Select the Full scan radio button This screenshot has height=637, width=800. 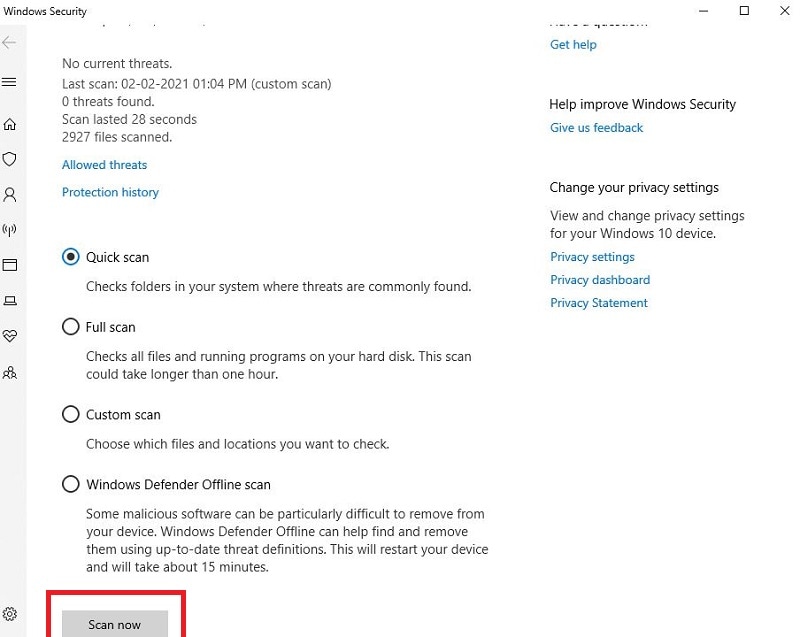(x=70, y=326)
